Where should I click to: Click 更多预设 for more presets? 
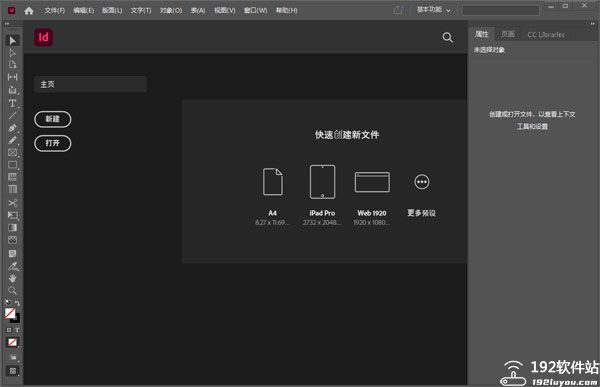pyautogui.click(x=422, y=195)
